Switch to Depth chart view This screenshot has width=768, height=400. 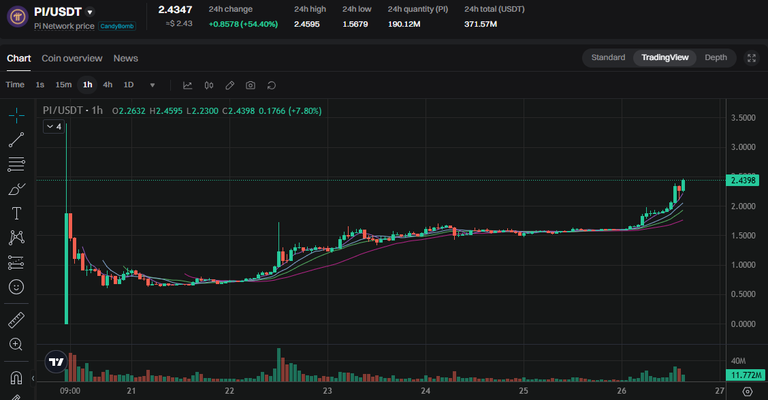(716, 57)
